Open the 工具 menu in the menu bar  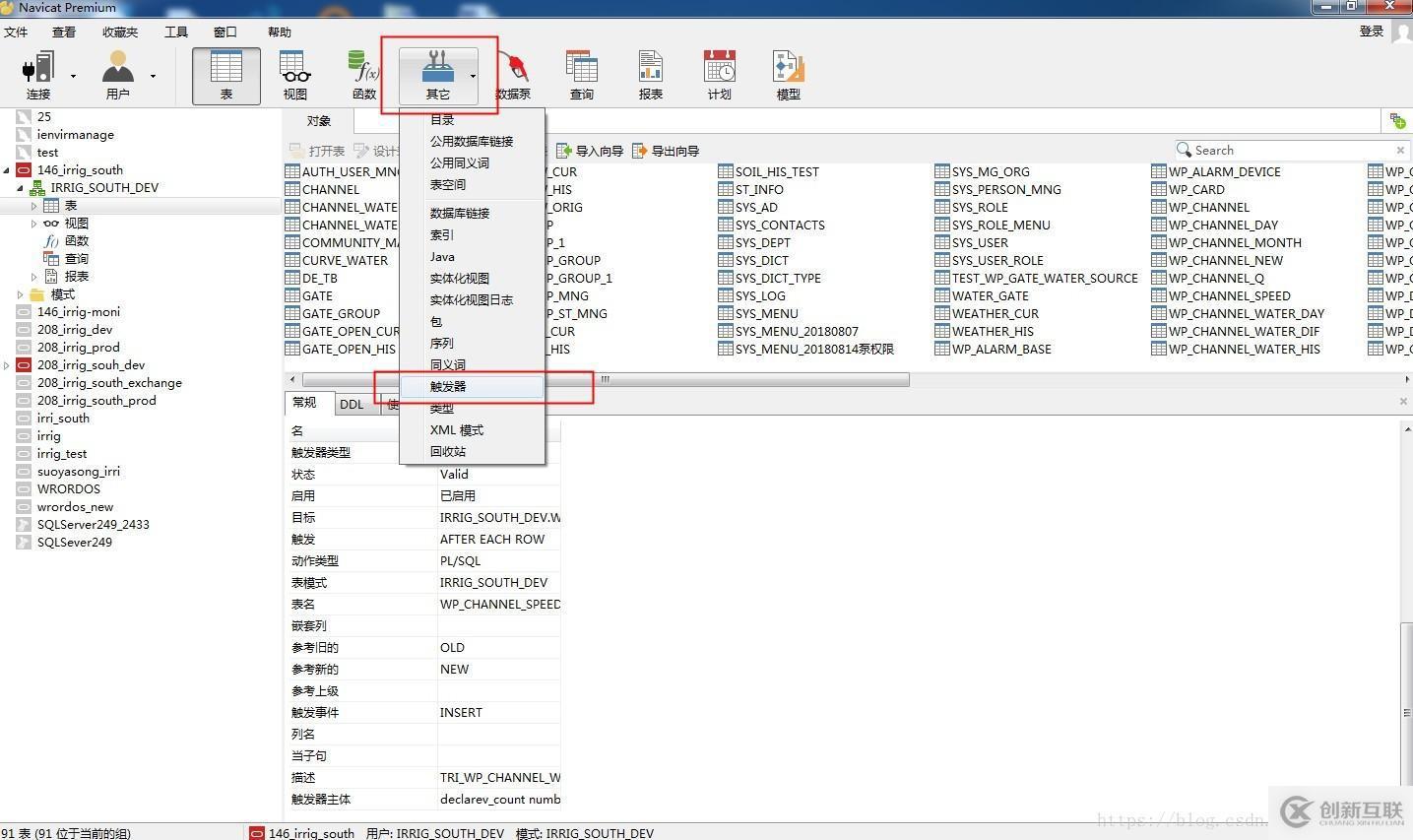(176, 32)
